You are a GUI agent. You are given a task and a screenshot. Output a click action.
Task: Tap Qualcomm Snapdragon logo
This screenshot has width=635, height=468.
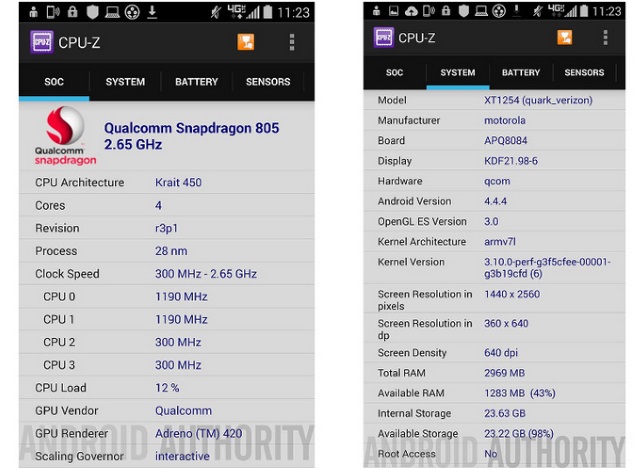(65, 136)
